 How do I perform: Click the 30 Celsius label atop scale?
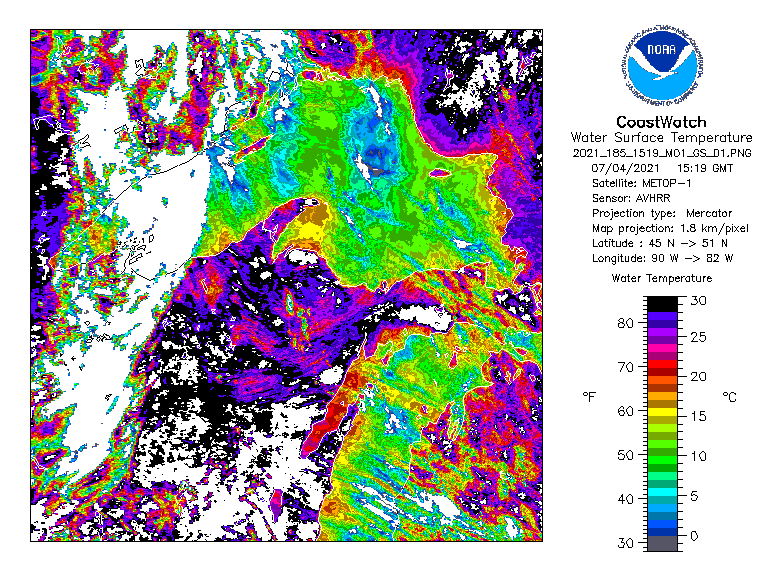coord(698,300)
